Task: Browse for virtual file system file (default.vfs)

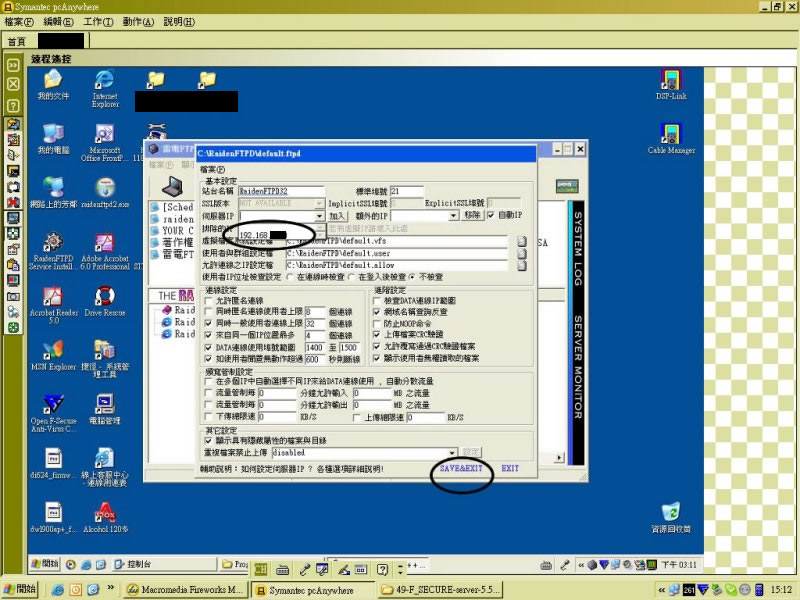Action: coord(521,241)
